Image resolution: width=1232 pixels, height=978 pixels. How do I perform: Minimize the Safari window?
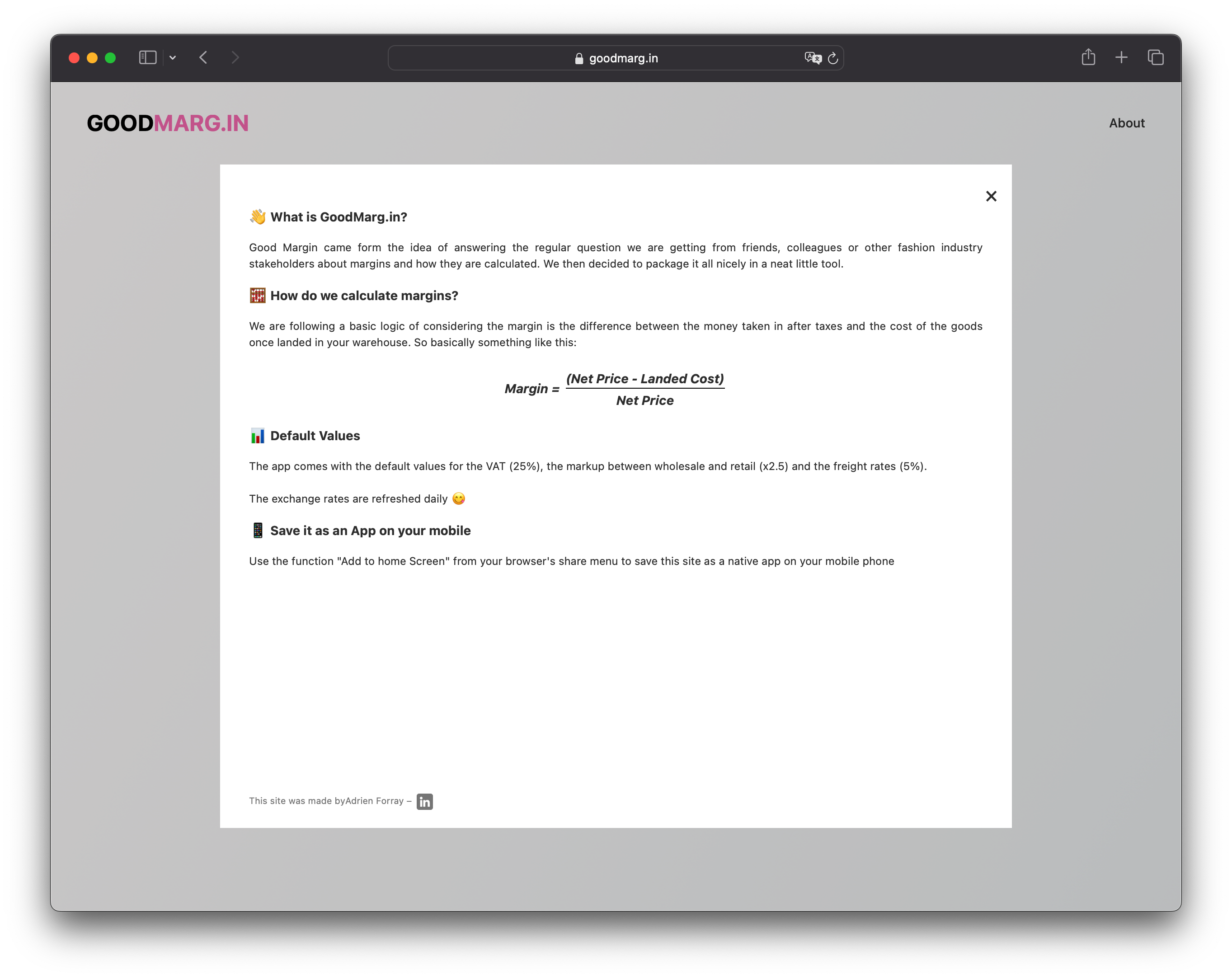[x=92, y=58]
